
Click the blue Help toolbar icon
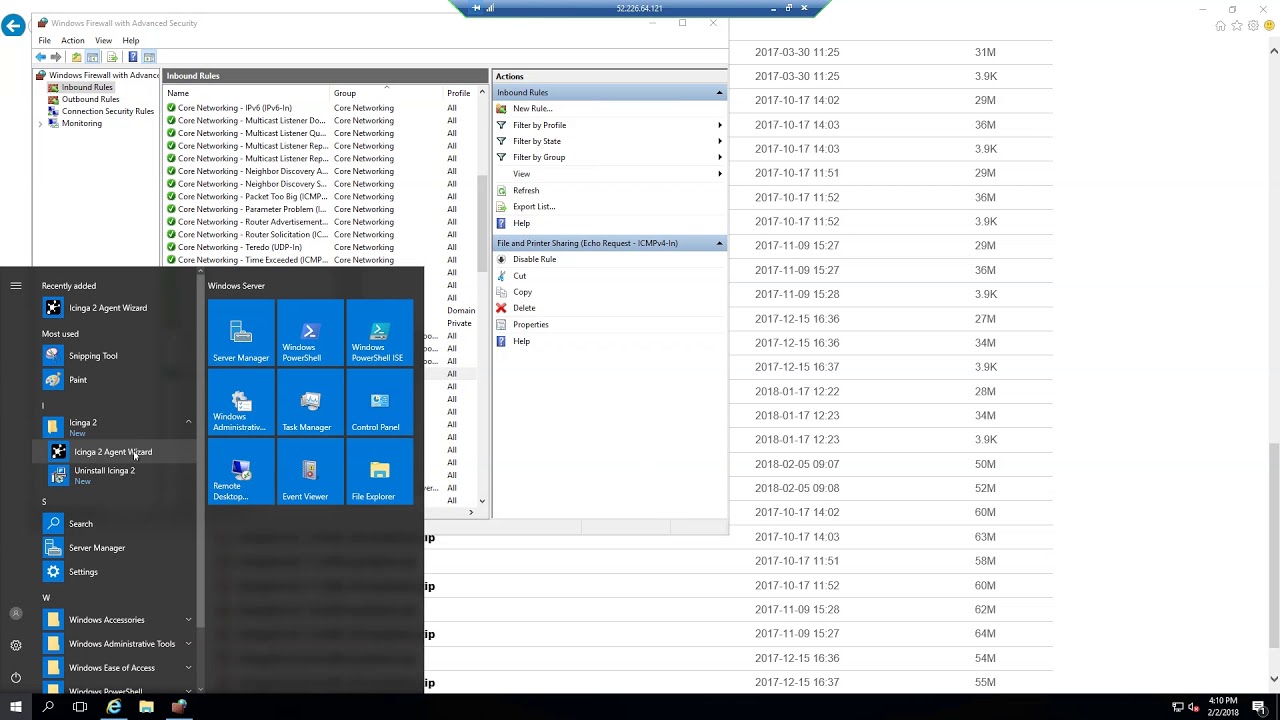[132, 57]
